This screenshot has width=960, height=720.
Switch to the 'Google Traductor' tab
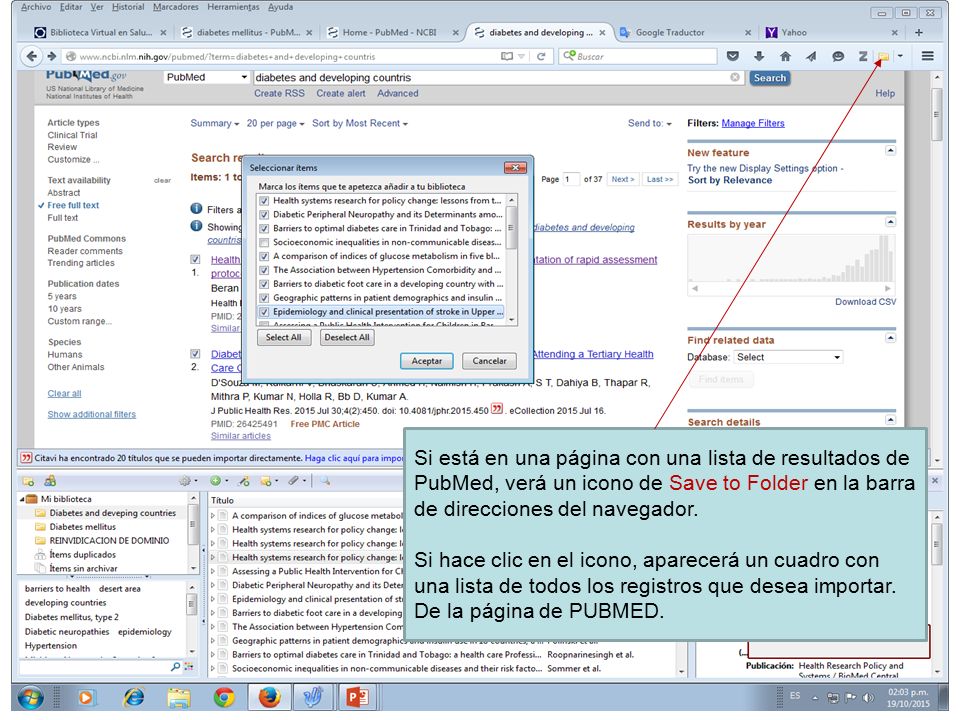[x=684, y=32]
